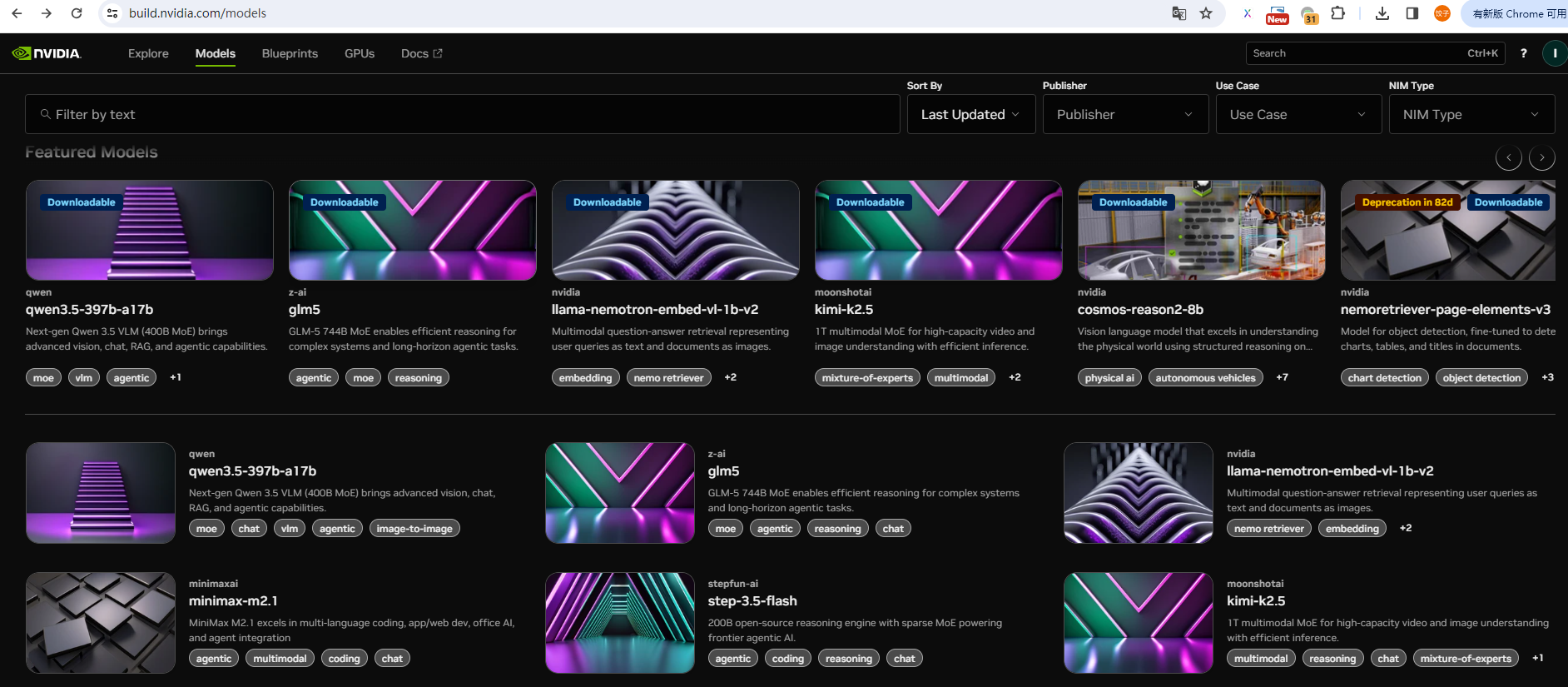Open featured glm5 card image

(x=413, y=231)
